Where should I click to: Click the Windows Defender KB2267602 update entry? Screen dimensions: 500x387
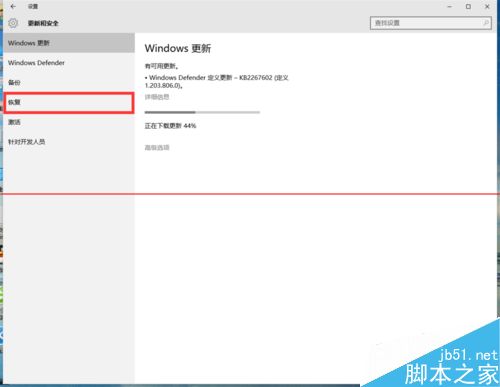coord(217,81)
